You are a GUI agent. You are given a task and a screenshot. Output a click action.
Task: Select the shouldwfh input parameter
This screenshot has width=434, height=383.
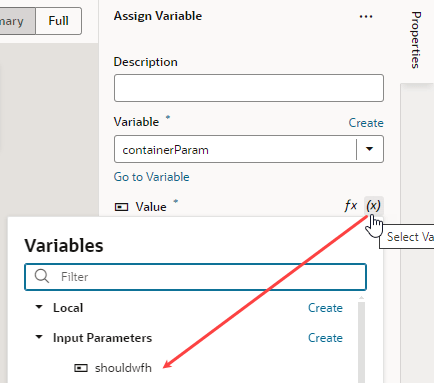[x=123, y=368]
